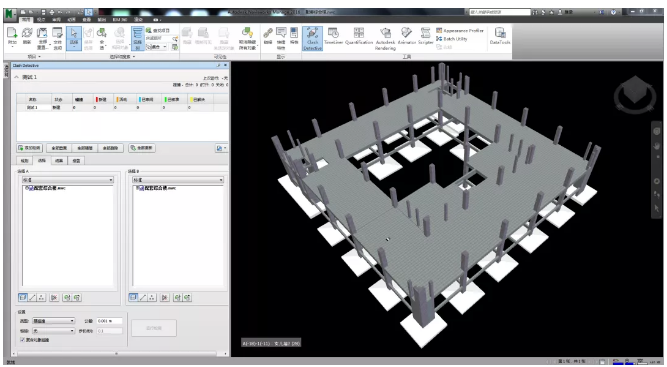This screenshot has height=367, width=667.
Task: Open the Selection A source dropdown
Action: (x=68, y=180)
